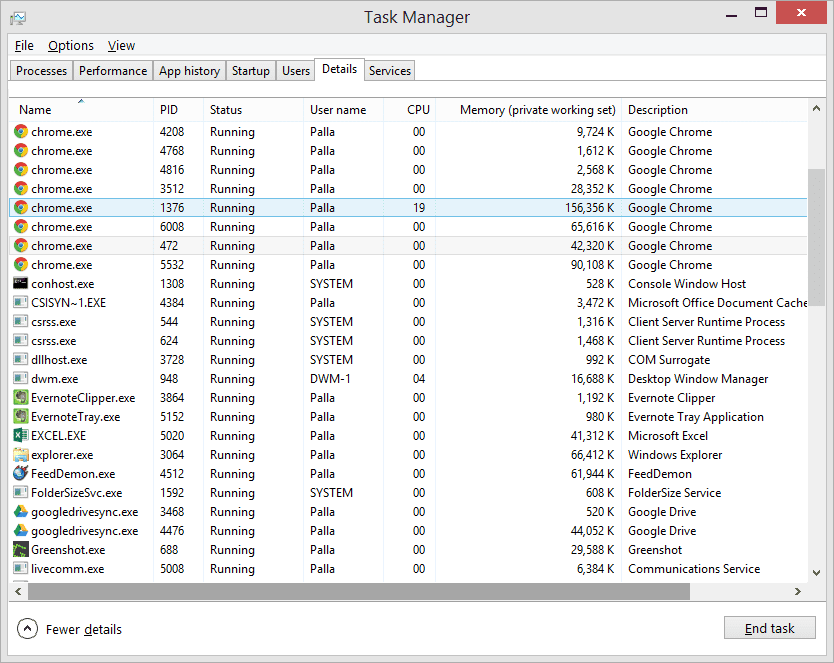
Task: Sort processes by Name column header
Action: point(35,110)
